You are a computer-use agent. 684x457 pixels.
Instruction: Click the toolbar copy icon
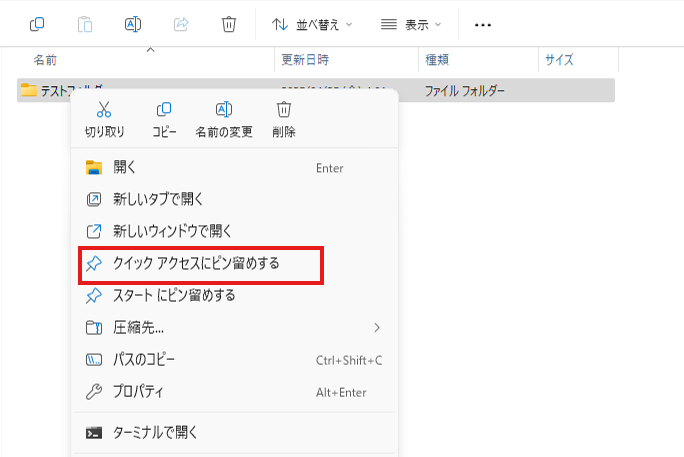[37, 24]
